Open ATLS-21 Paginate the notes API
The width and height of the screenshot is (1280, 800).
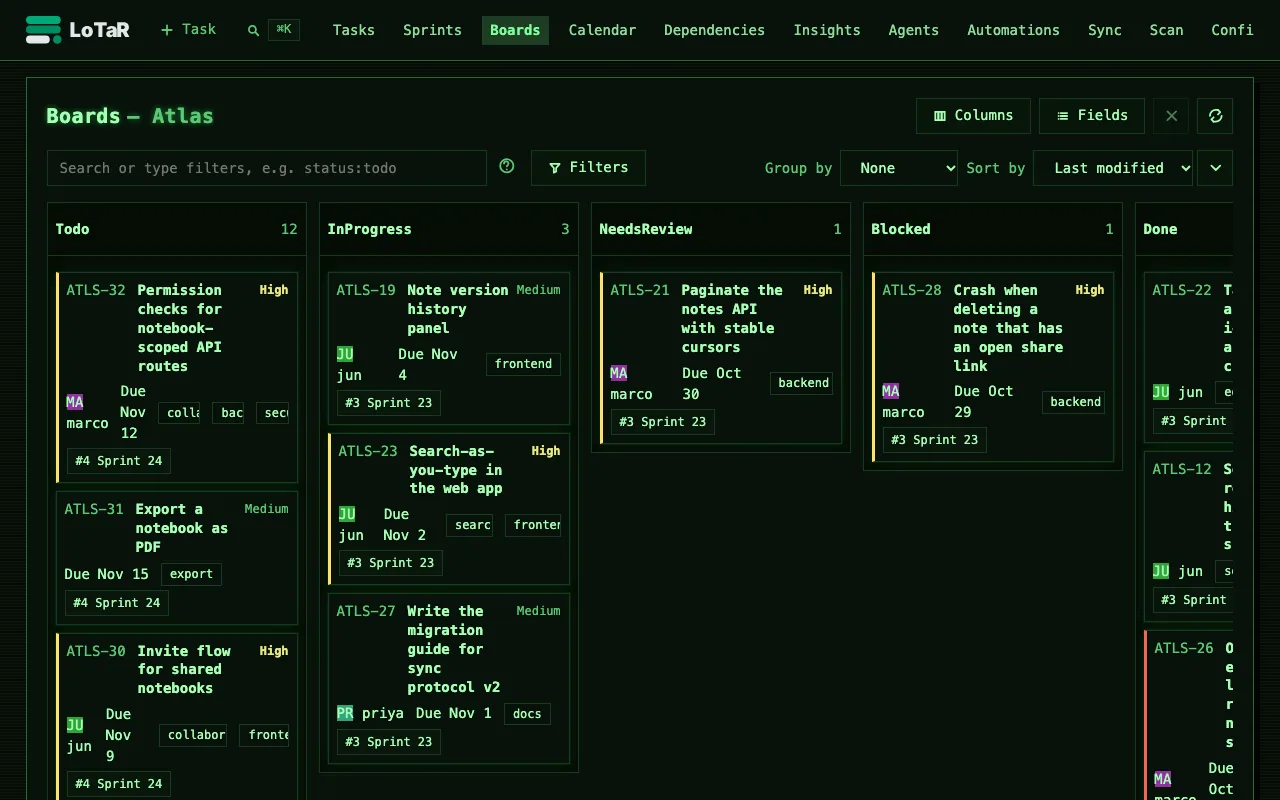[x=721, y=358]
